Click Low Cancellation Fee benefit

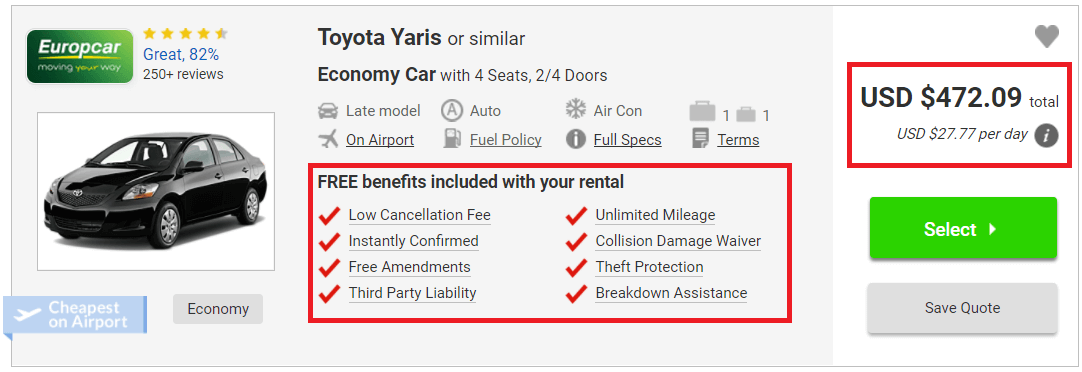[419, 215]
